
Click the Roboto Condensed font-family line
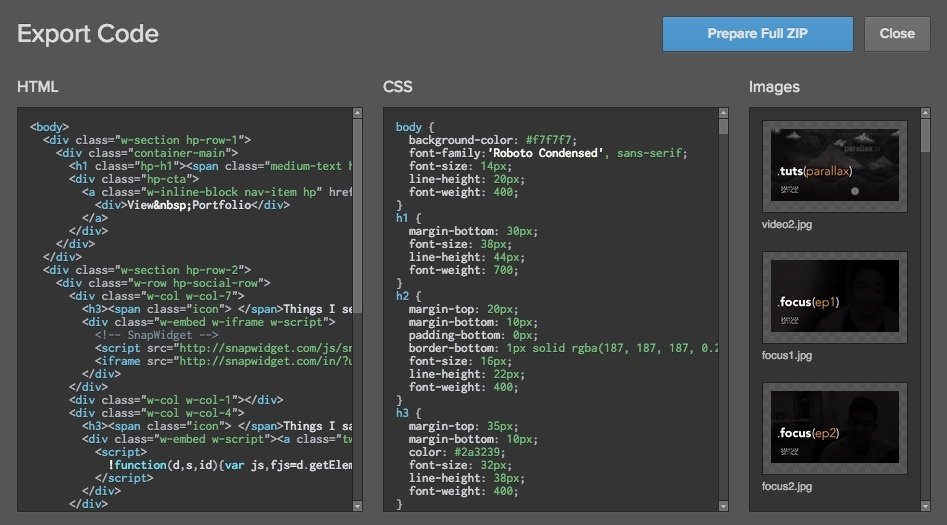coord(548,153)
